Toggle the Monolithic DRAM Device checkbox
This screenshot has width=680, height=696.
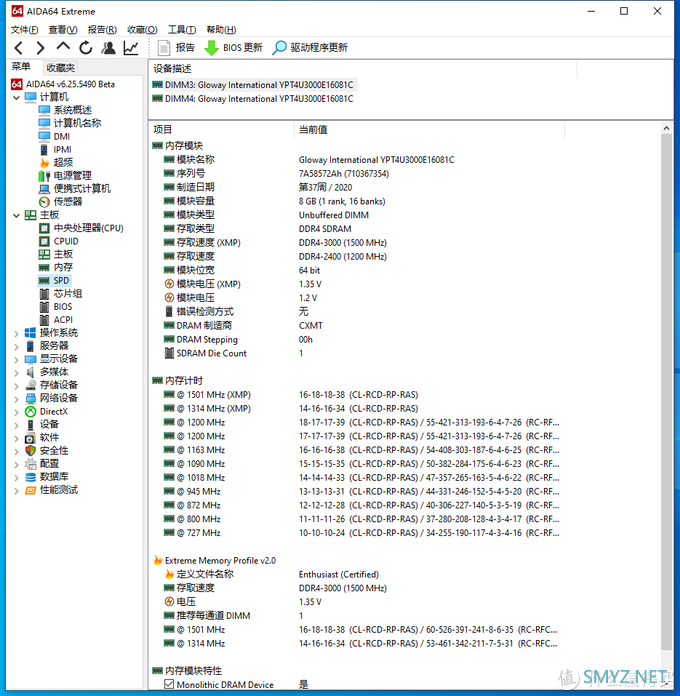tap(168, 685)
